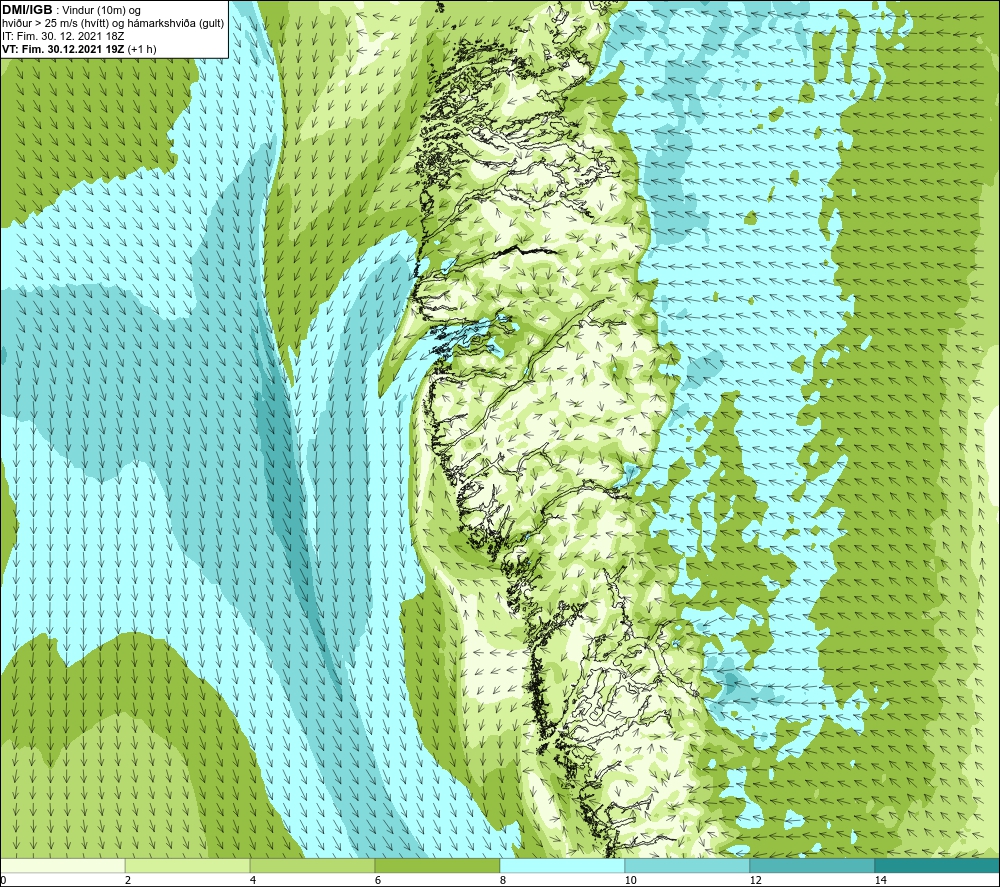Viewport: 1000px width, 887px height.
Task: Click the 4–6 m/s green swatch
Action: pos(312,865)
